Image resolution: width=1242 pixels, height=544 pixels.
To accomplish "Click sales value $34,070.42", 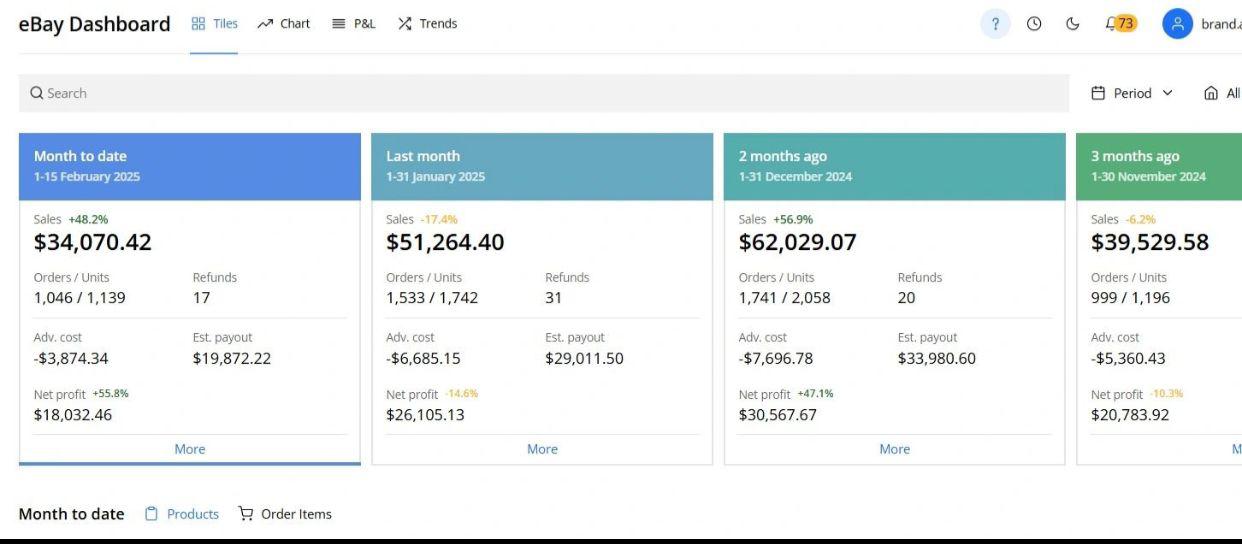I will coord(93,242).
